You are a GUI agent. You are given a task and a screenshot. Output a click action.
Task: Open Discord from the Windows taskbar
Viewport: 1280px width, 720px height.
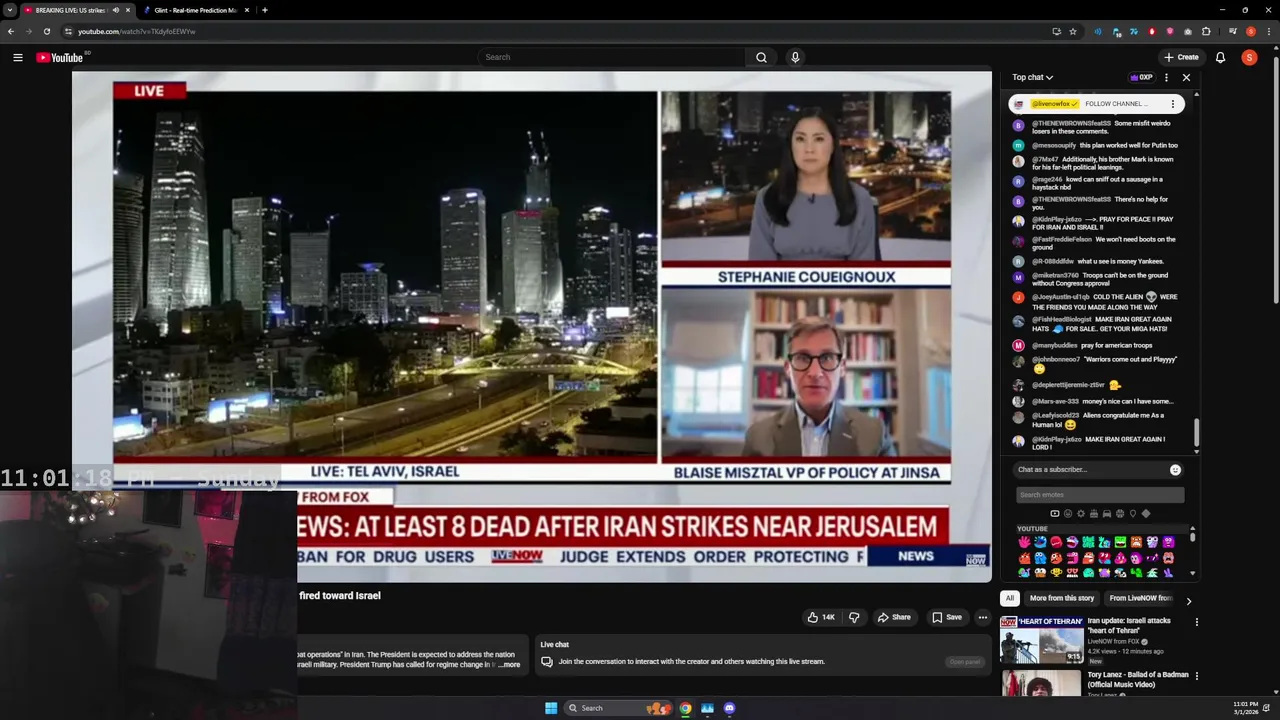tap(729, 708)
